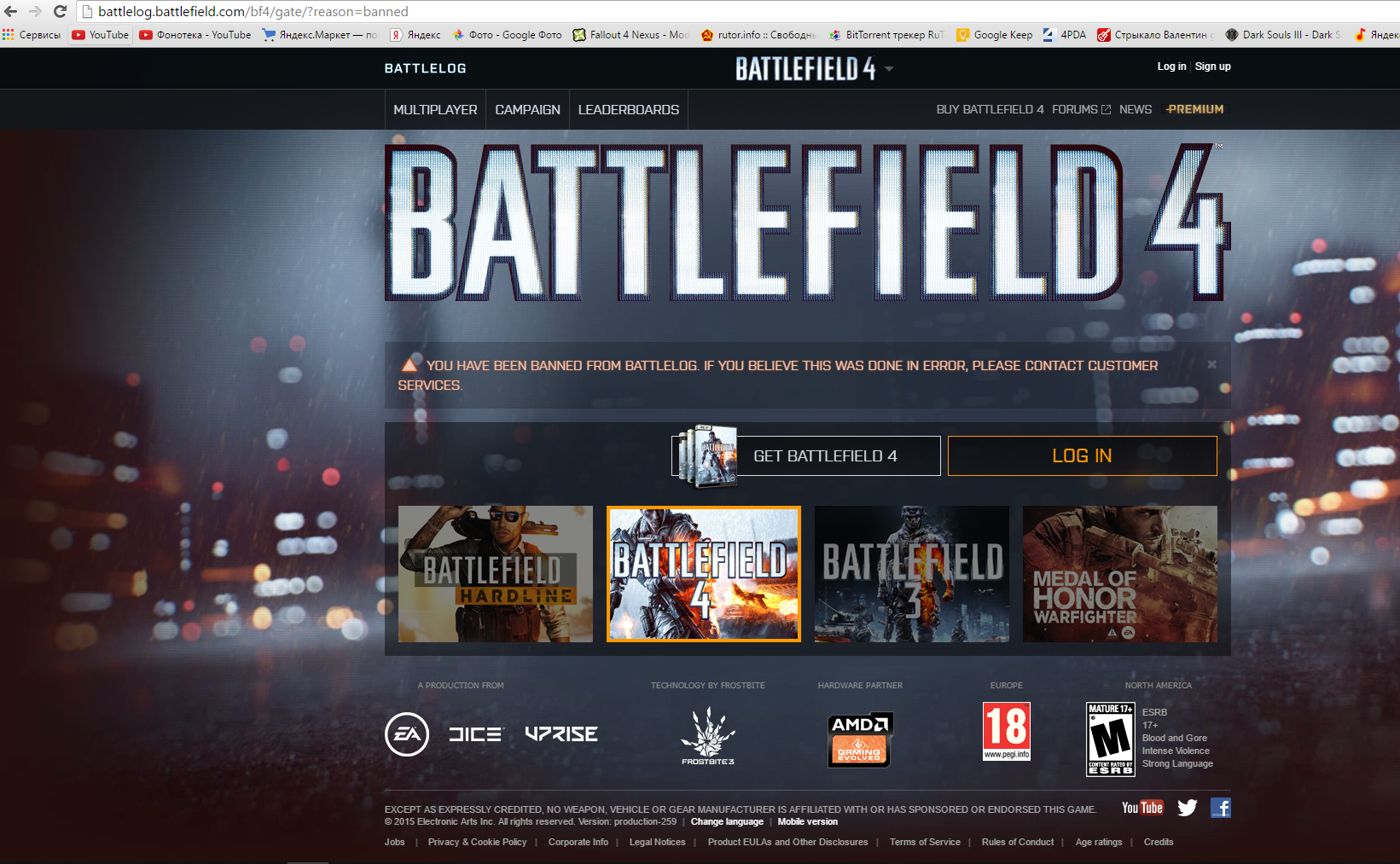Expand the Battlefield 4 game selector dropdown
The image size is (1400, 864).
point(889,69)
